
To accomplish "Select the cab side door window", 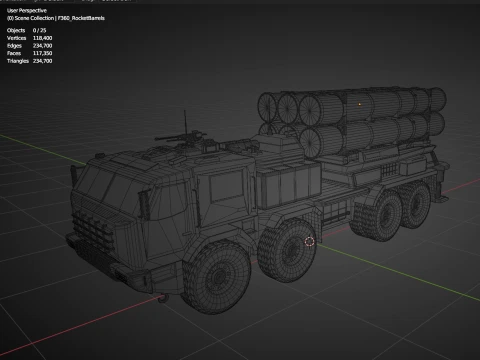I will 226,186.
